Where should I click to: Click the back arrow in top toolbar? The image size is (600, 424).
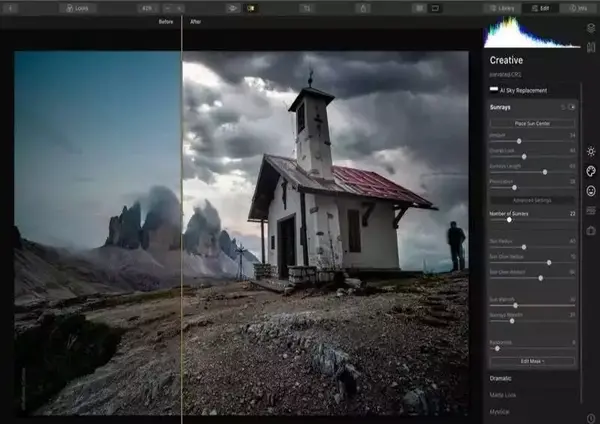click(x=10, y=8)
